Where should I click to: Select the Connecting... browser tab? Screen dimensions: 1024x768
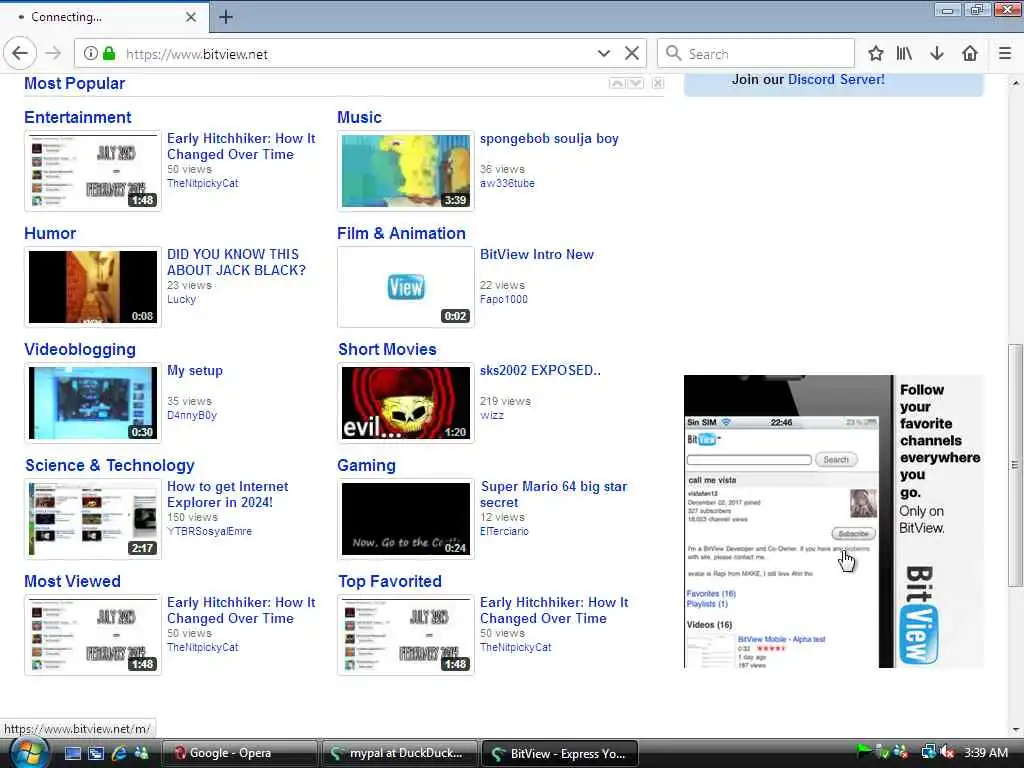(x=104, y=17)
